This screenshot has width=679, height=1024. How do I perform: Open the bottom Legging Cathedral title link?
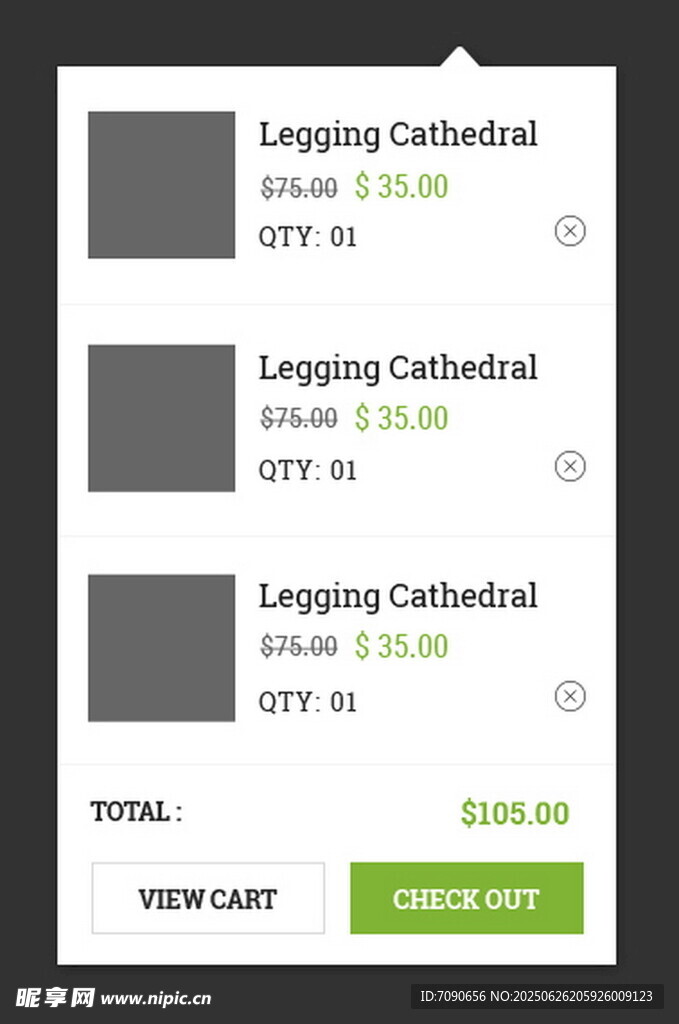(398, 596)
